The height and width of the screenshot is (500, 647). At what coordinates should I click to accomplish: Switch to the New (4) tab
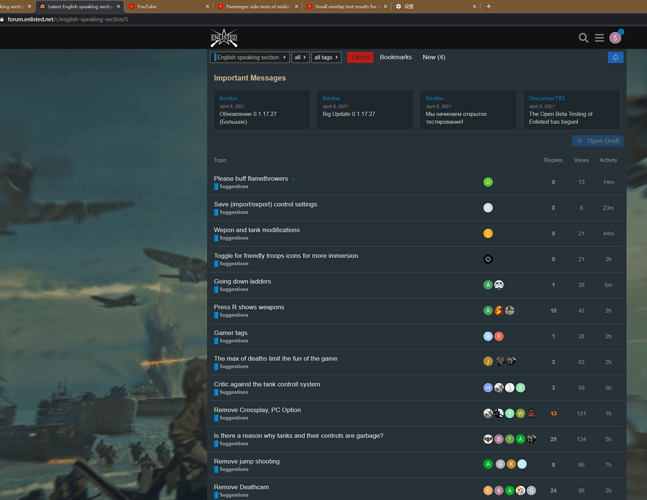pyautogui.click(x=434, y=57)
